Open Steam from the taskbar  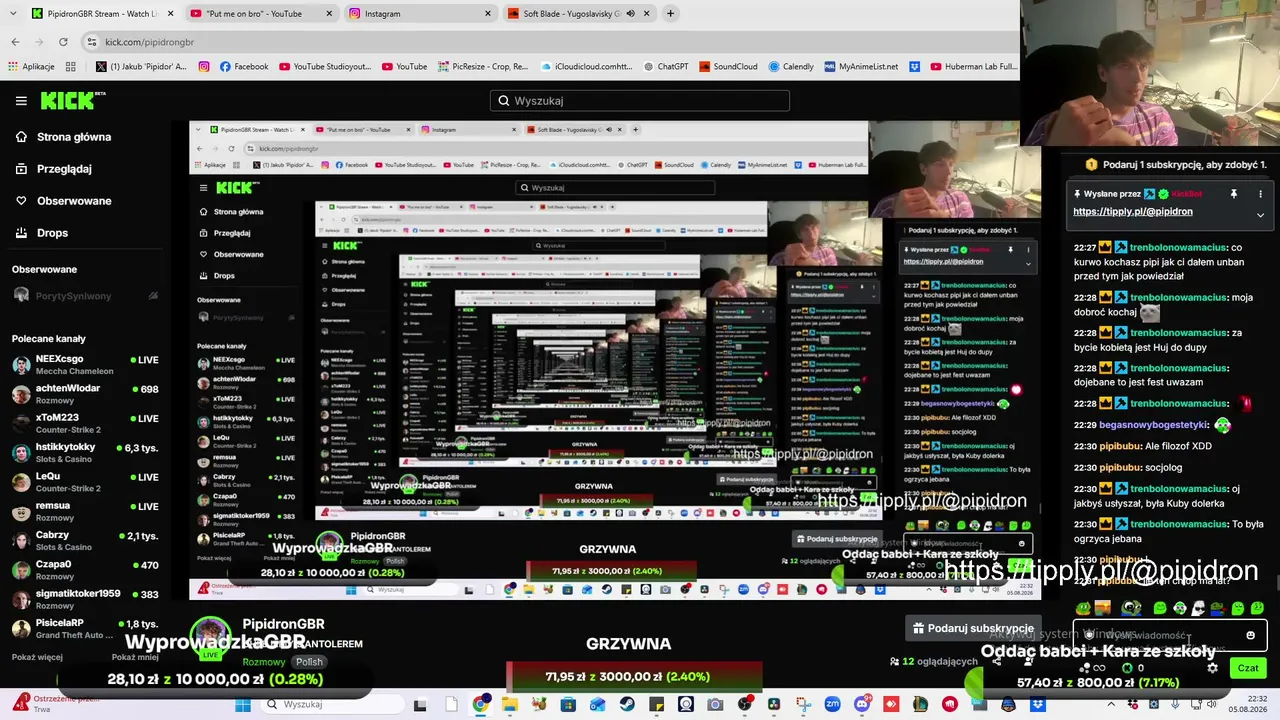pos(627,705)
